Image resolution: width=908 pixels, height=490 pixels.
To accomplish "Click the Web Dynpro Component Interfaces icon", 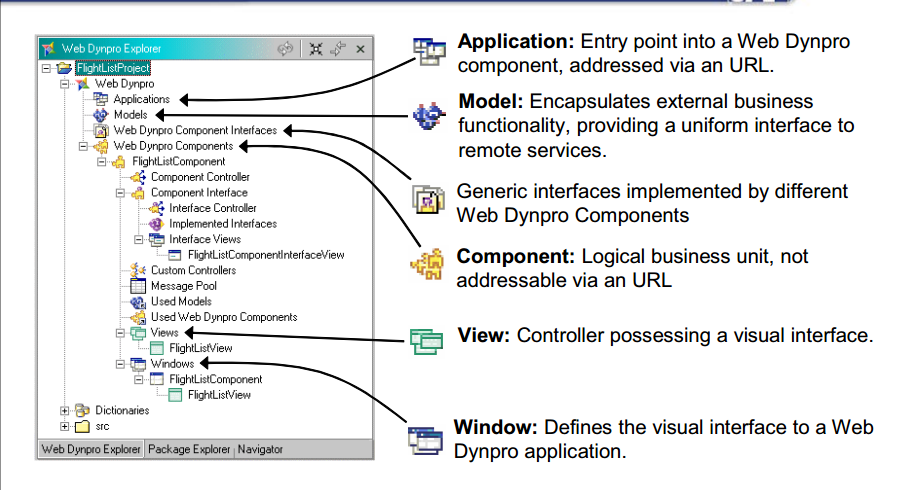I will coord(101,130).
